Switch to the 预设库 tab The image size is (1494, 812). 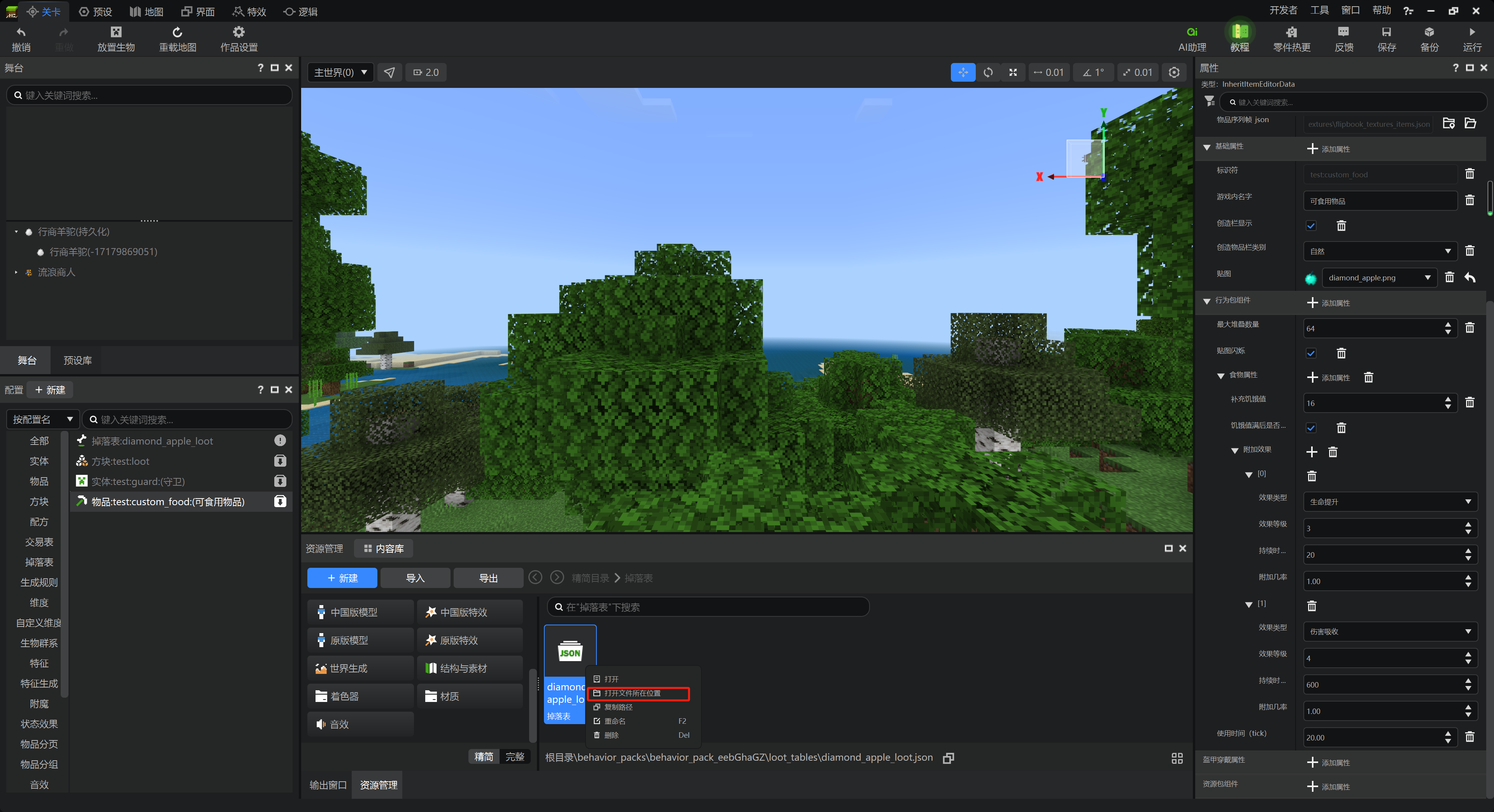(77, 360)
